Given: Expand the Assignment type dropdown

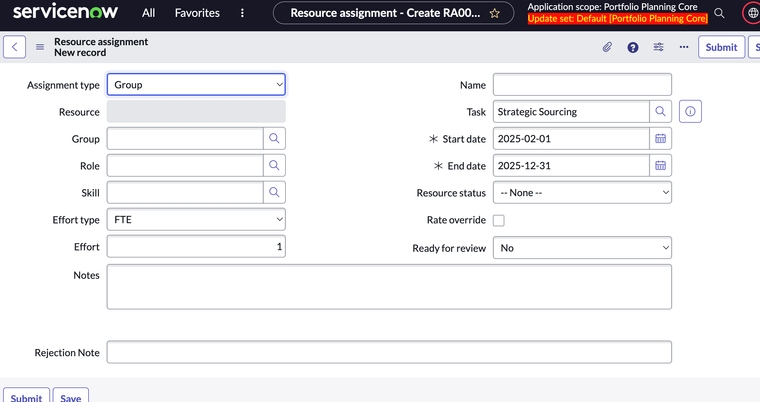Looking at the screenshot, I should tap(196, 85).
